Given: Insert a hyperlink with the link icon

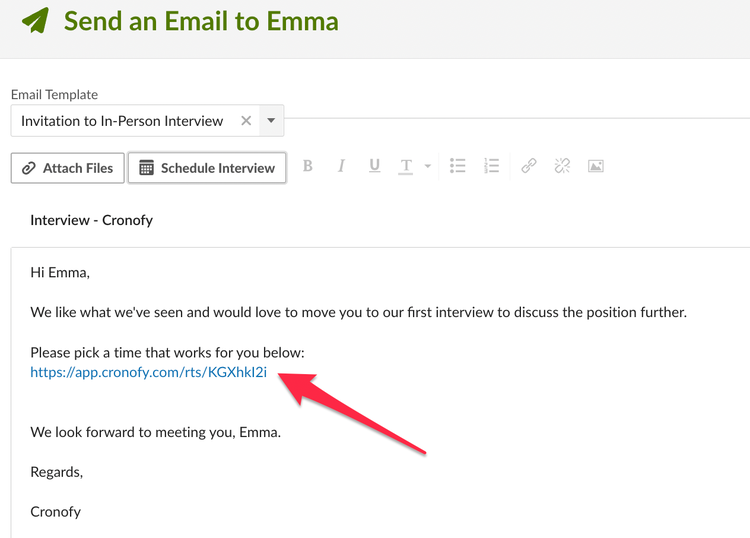Looking at the screenshot, I should (x=529, y=166).
